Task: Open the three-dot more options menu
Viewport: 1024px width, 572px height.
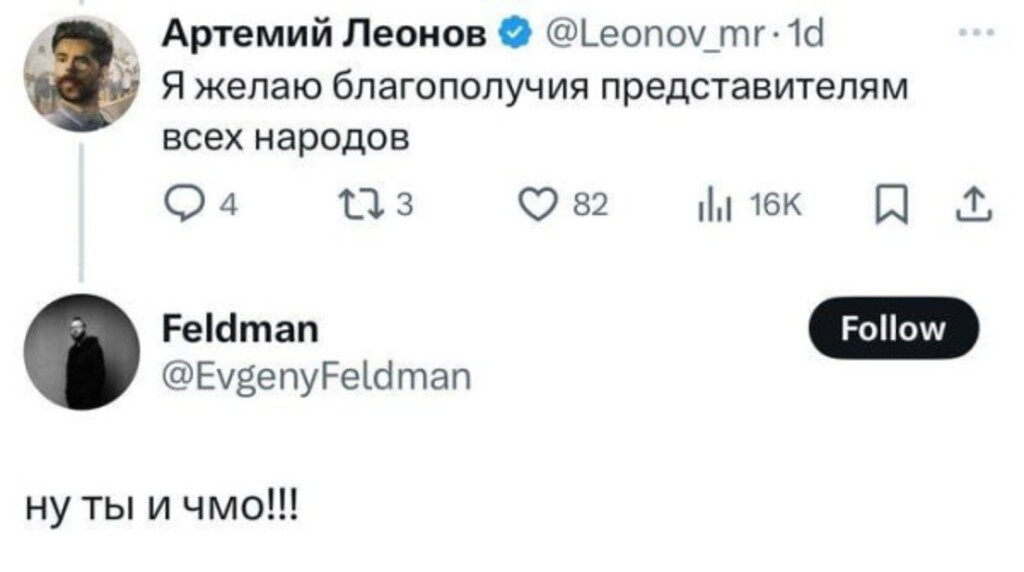Action: pyautogui.click(x=972, y=36)
